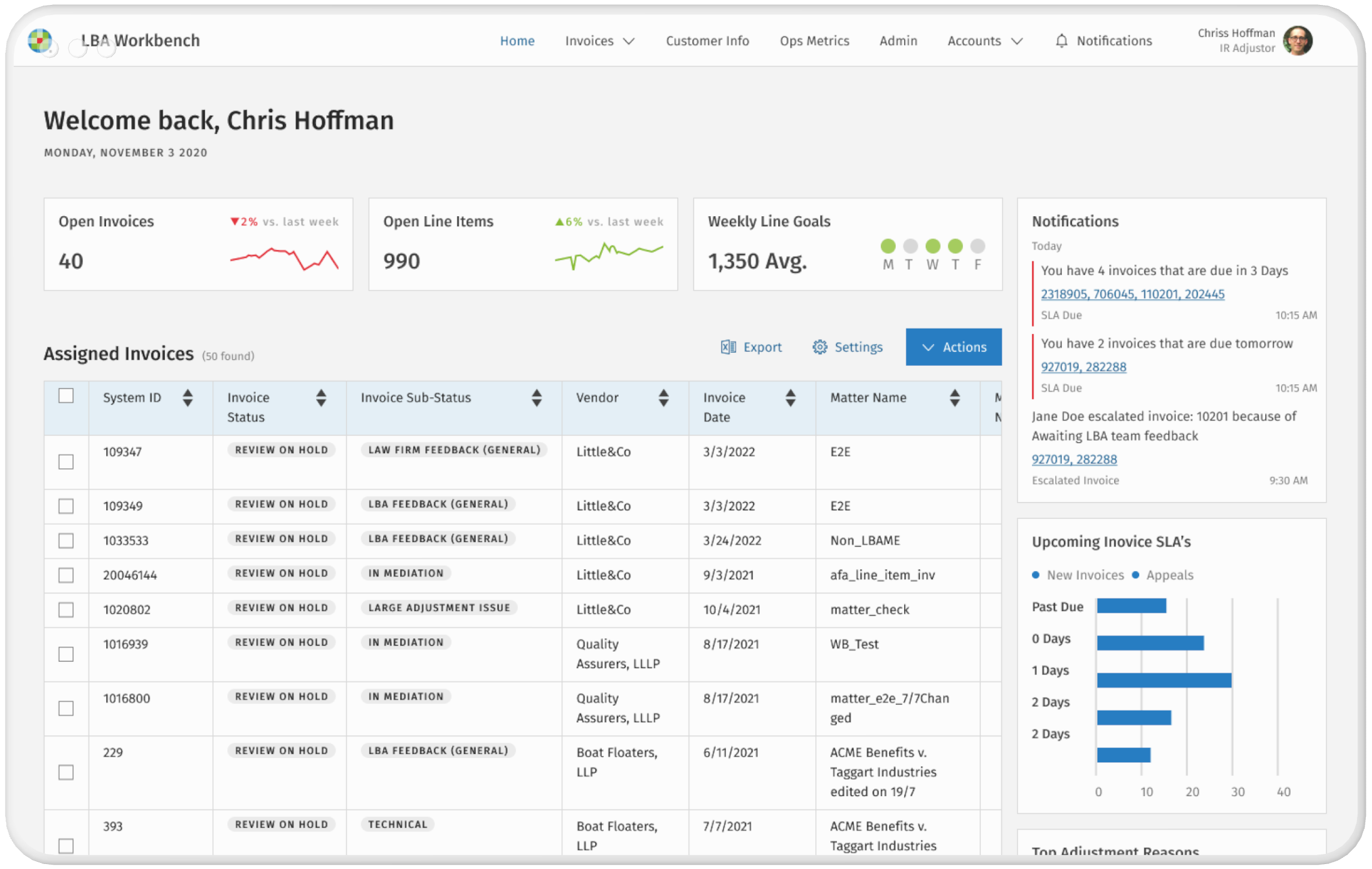Image resolution: width=1372 pixels, height=869 pixels.
Task: Expand the blue Actions dropdown button
Action: coord(953,347)
